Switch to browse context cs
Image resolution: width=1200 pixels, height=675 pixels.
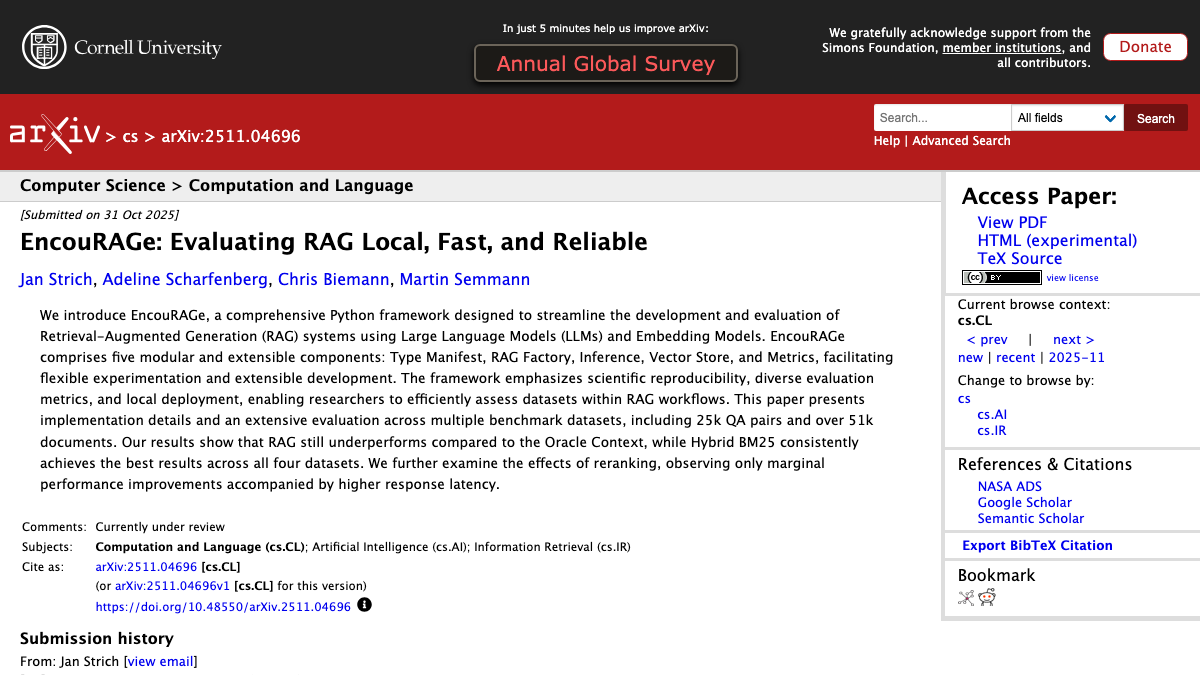click(x=964, y=398)
